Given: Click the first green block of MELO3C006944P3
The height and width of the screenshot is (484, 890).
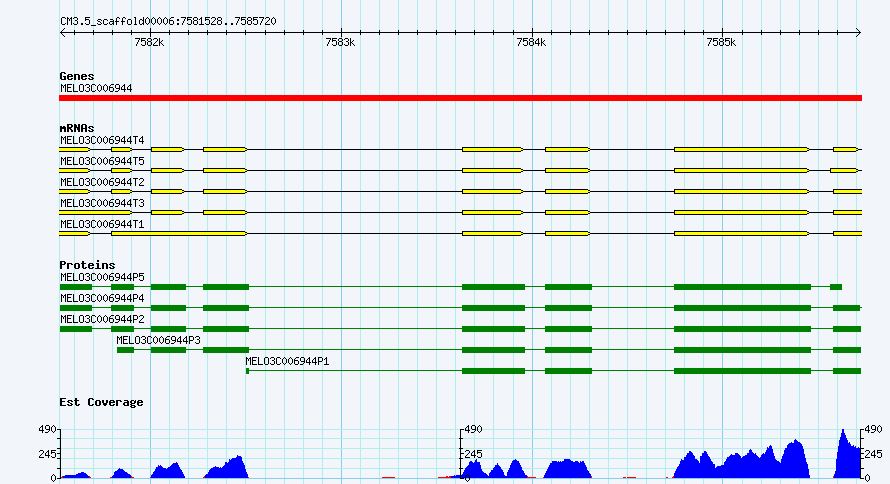Looking at the screenshot, I should [125, 350].
